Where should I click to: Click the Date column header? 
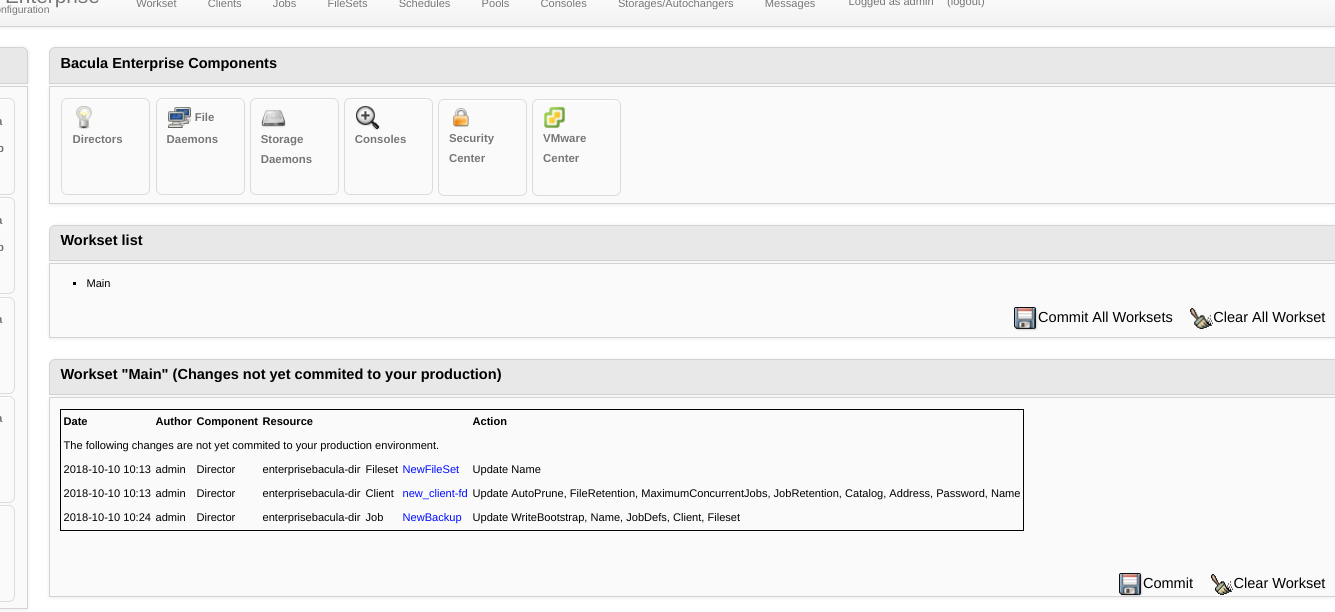(x=75, y=421)
